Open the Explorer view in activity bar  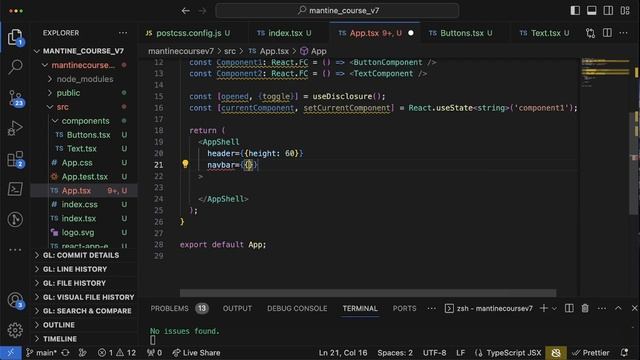pos(15,38)
